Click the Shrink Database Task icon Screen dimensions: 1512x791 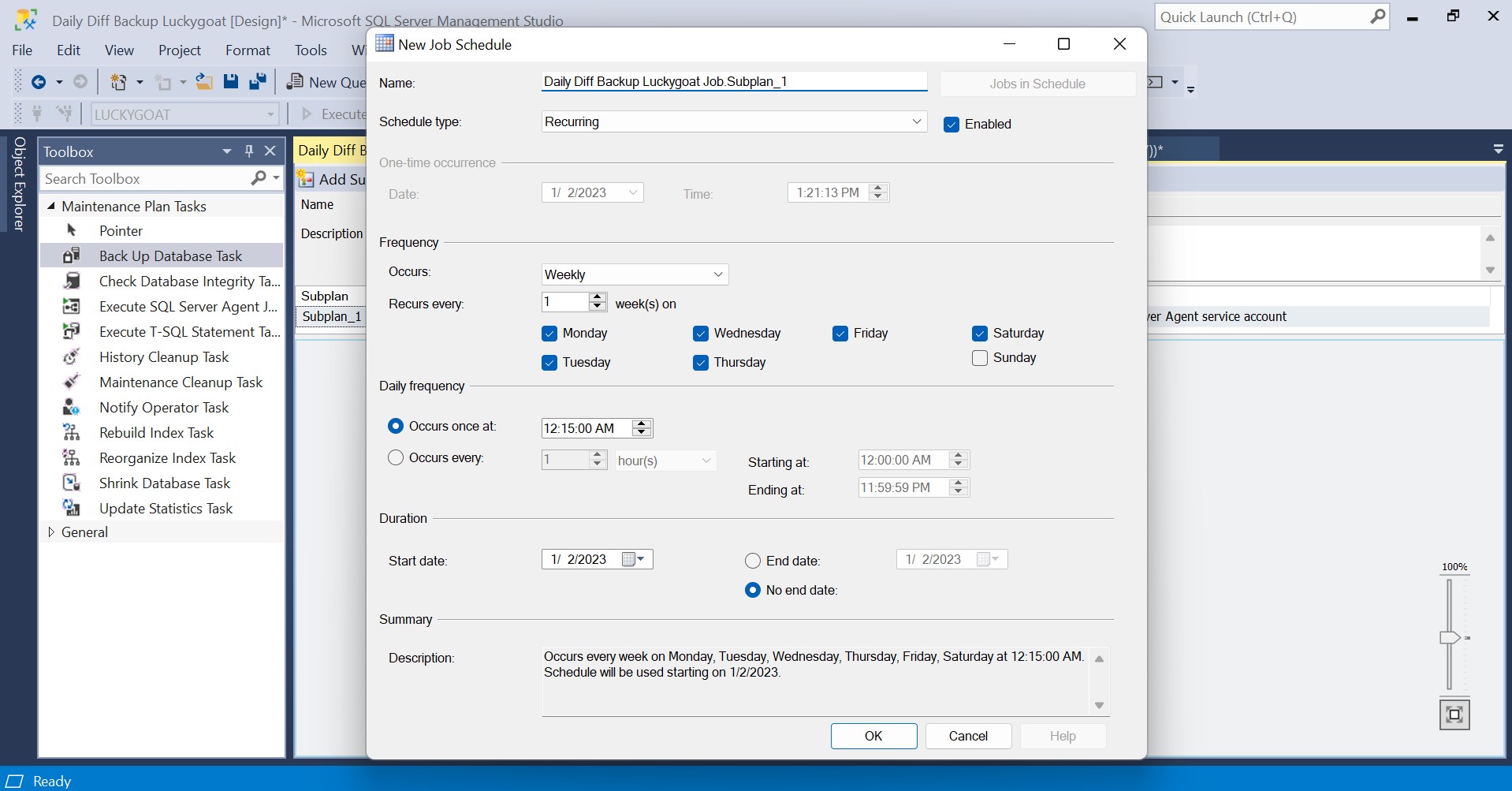(72, 483)
